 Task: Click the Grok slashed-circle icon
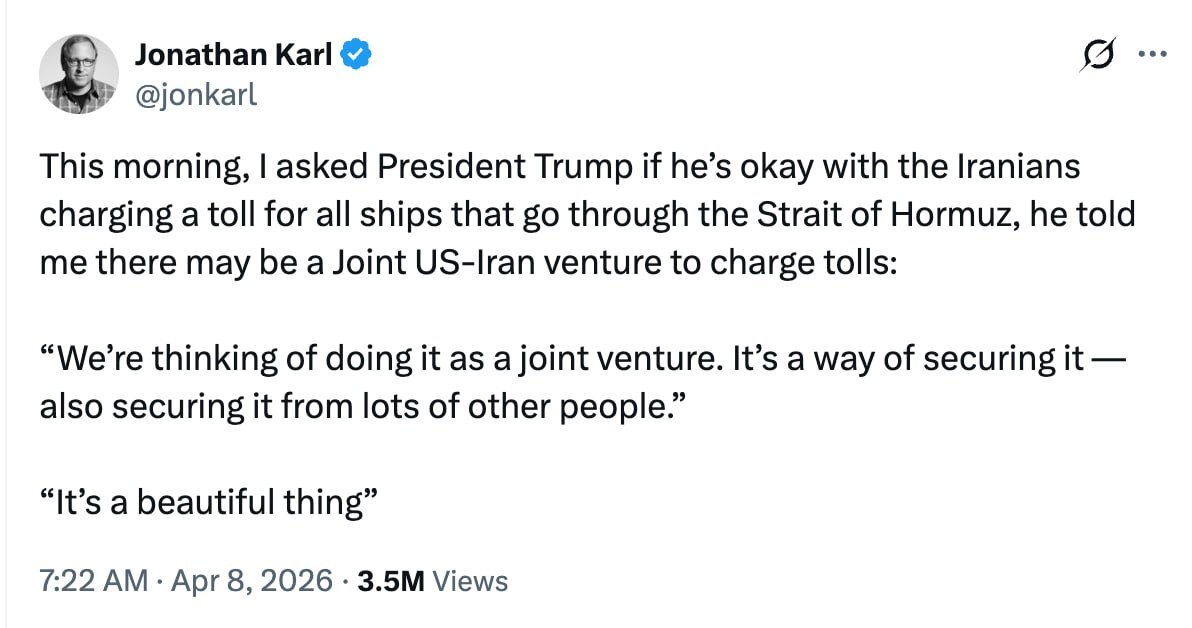(1097, 59)
